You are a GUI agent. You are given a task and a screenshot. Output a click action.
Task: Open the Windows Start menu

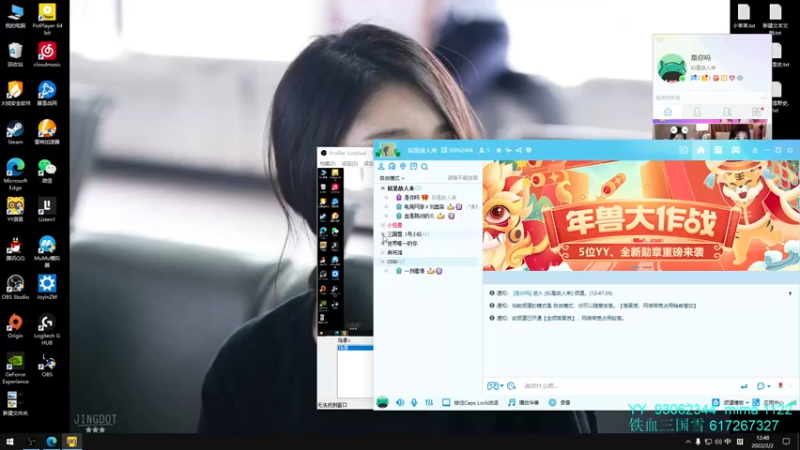tap(9, 441)
